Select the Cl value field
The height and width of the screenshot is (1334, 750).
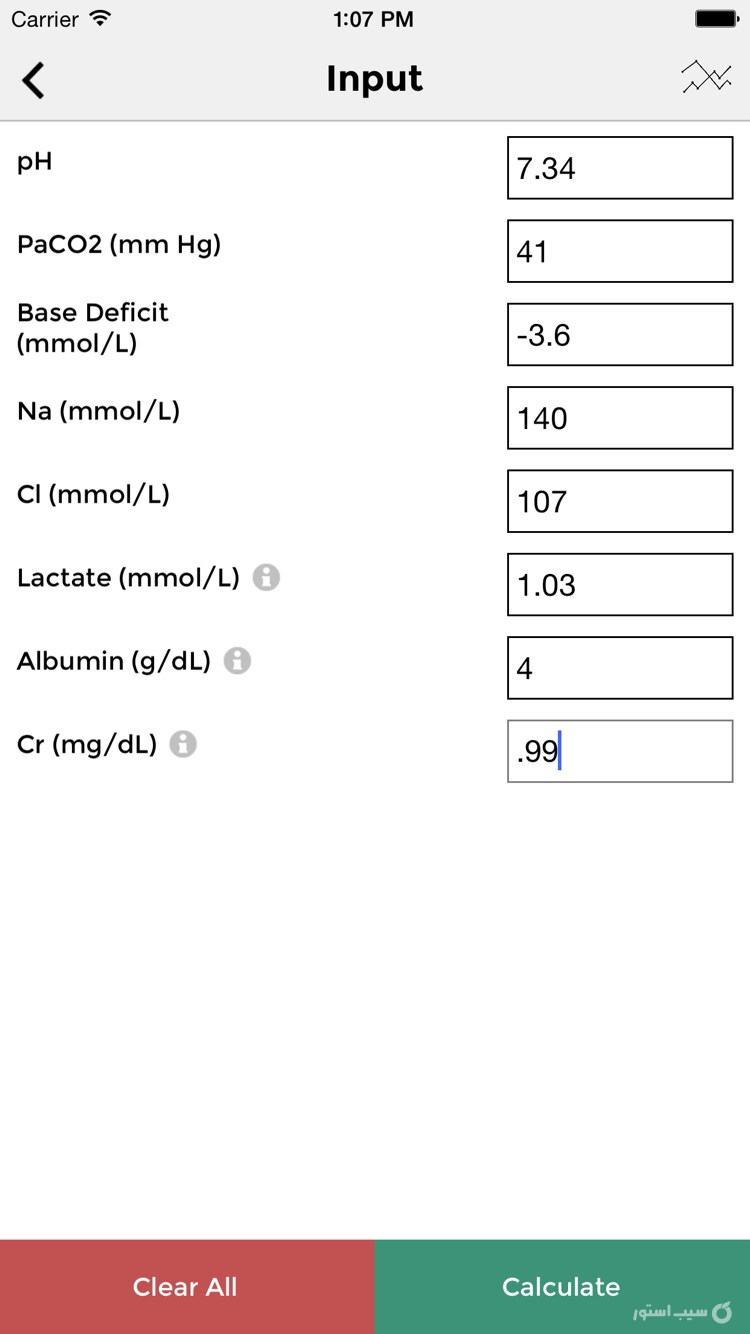pos(619,501)
